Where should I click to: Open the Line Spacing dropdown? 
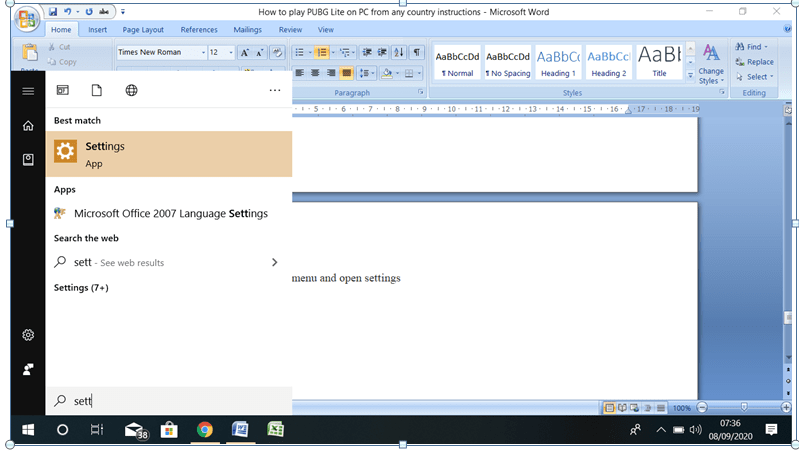click(367, 73)
